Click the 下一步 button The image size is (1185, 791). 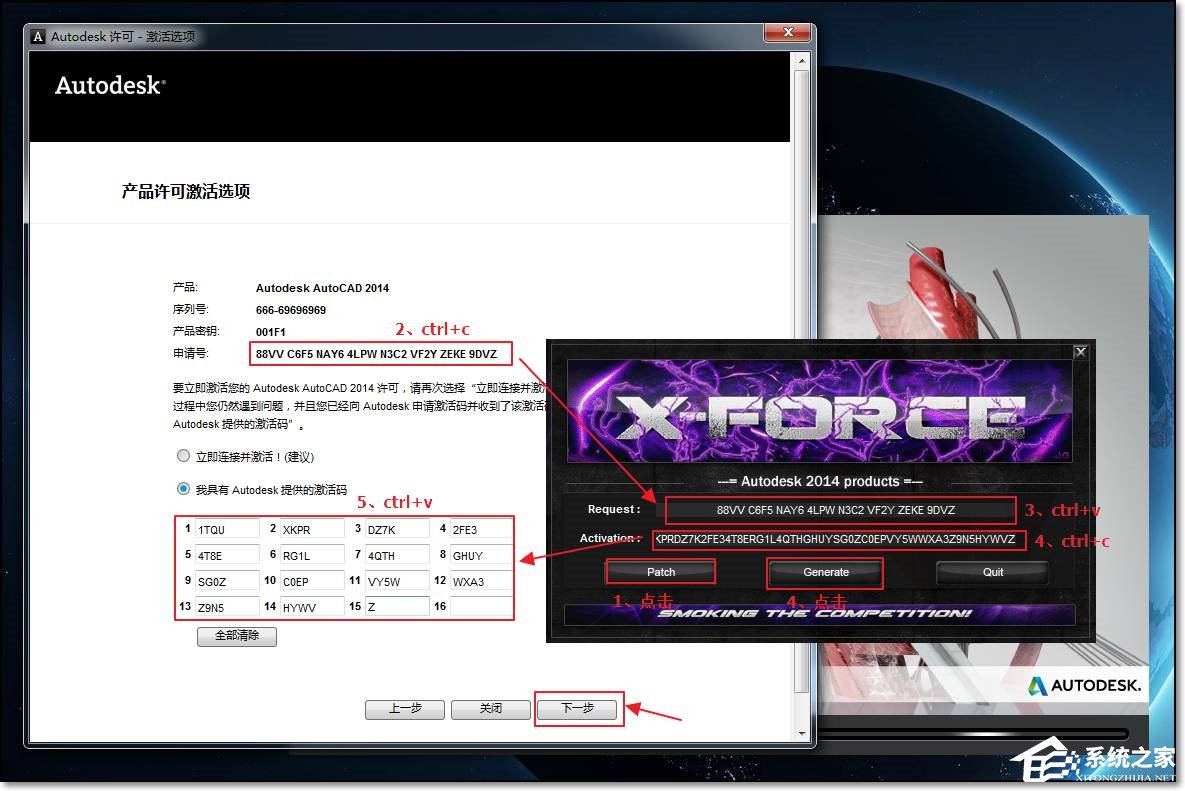[578, 709]
